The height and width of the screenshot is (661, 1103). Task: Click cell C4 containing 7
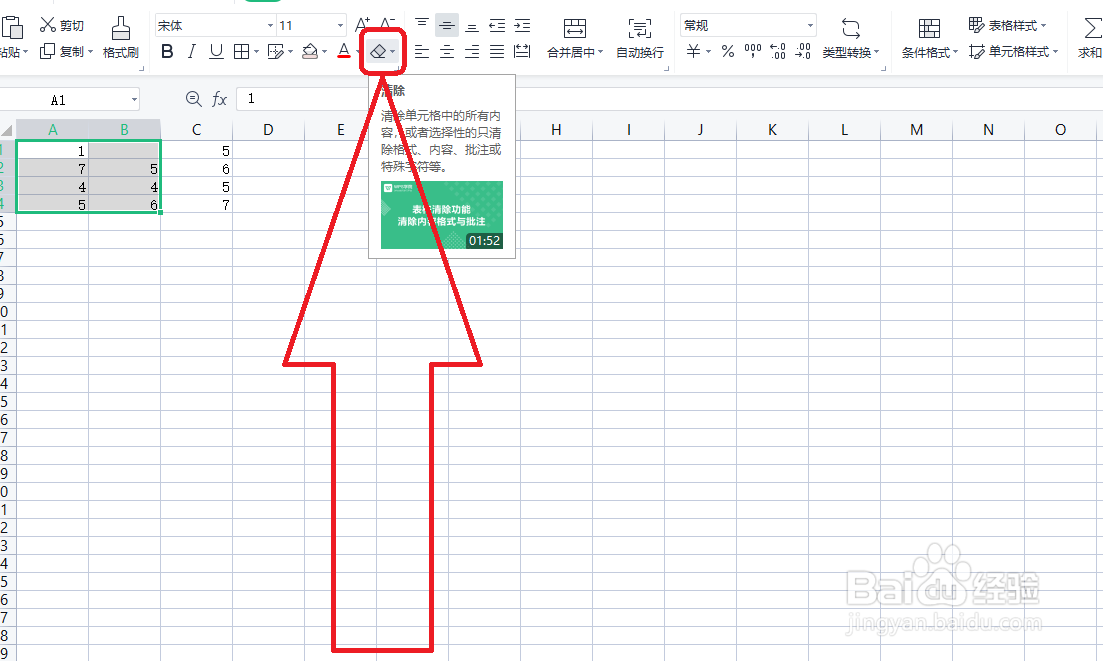[196, 205]
